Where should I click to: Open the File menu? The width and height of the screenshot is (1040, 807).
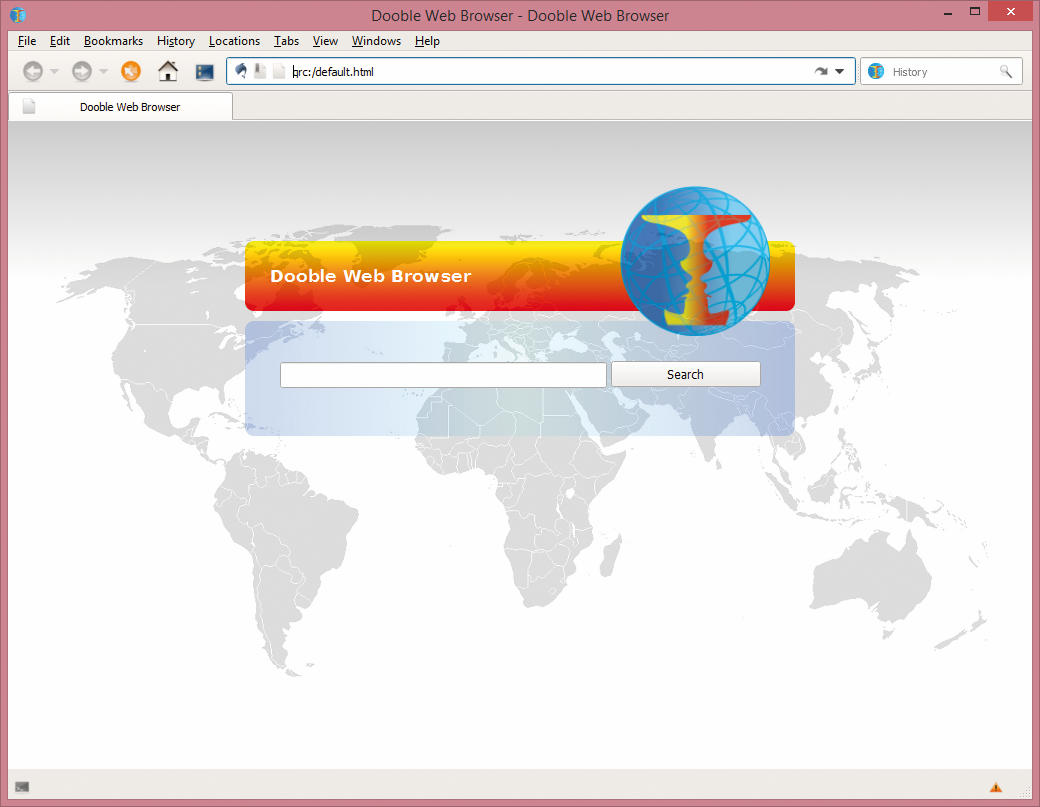click(27, 41)
